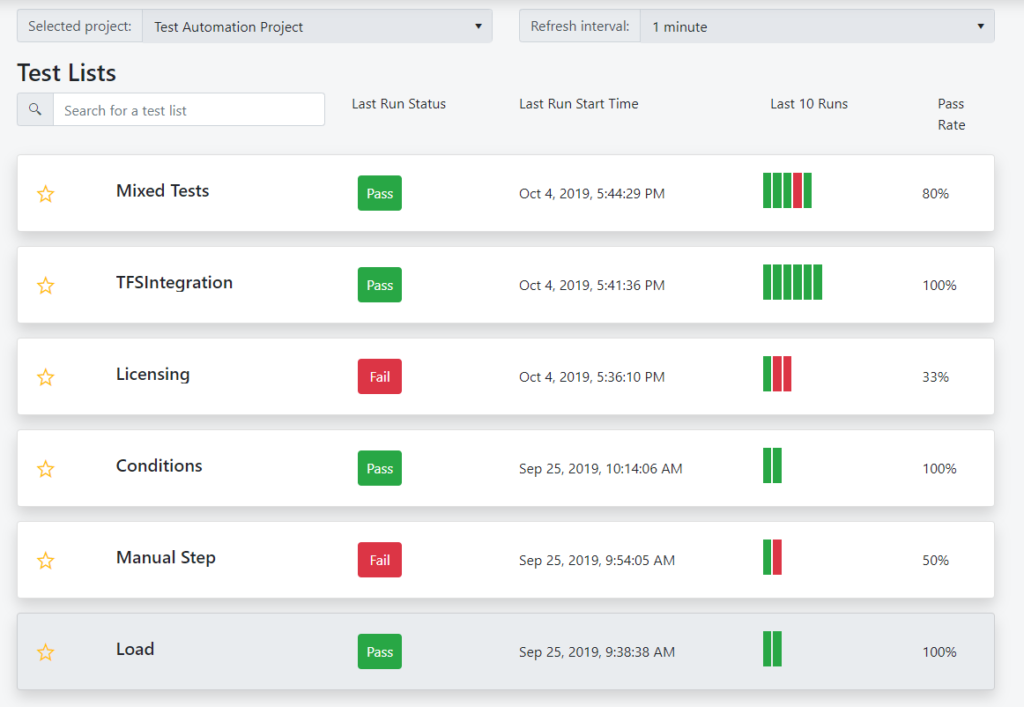Expand the project selector showing Test Automation Project
Image resolution: width=1024 pixels, height=707 pixels.
(318, 26)
